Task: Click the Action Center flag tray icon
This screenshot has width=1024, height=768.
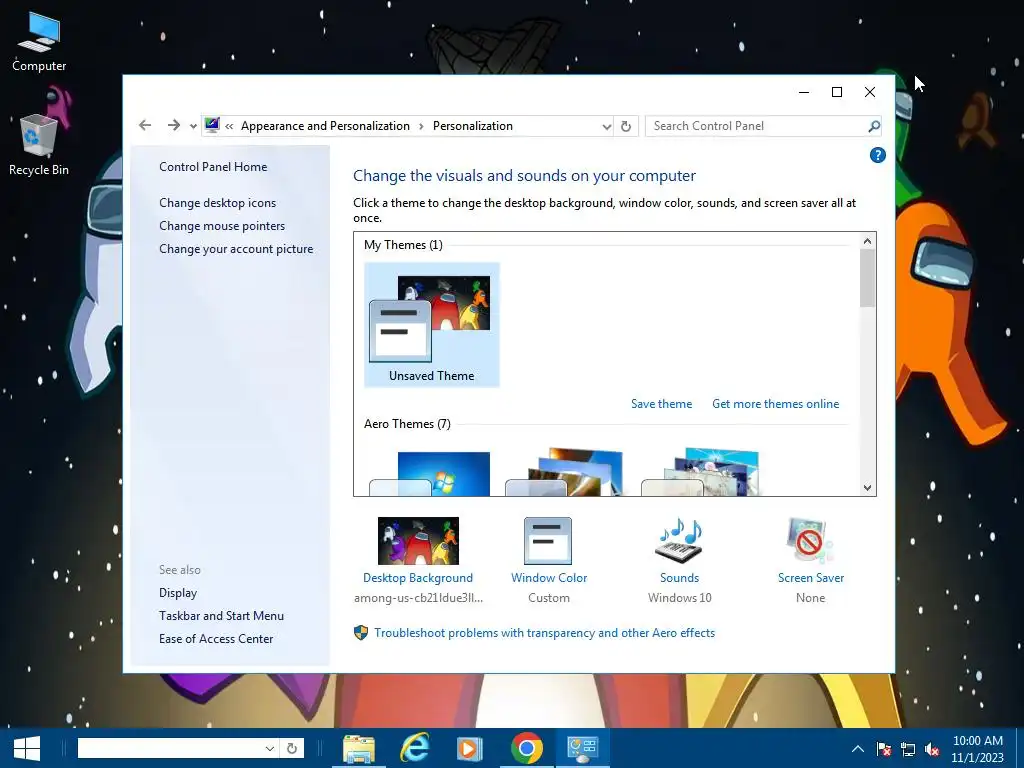Action: coord(884,749)
